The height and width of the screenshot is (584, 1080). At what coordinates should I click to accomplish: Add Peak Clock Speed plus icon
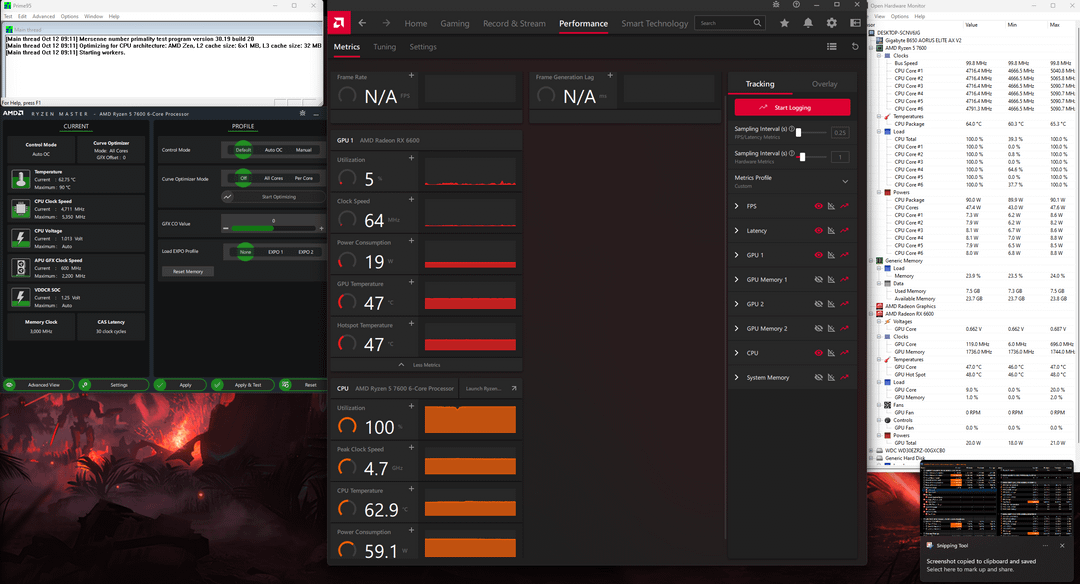[411, 447]
